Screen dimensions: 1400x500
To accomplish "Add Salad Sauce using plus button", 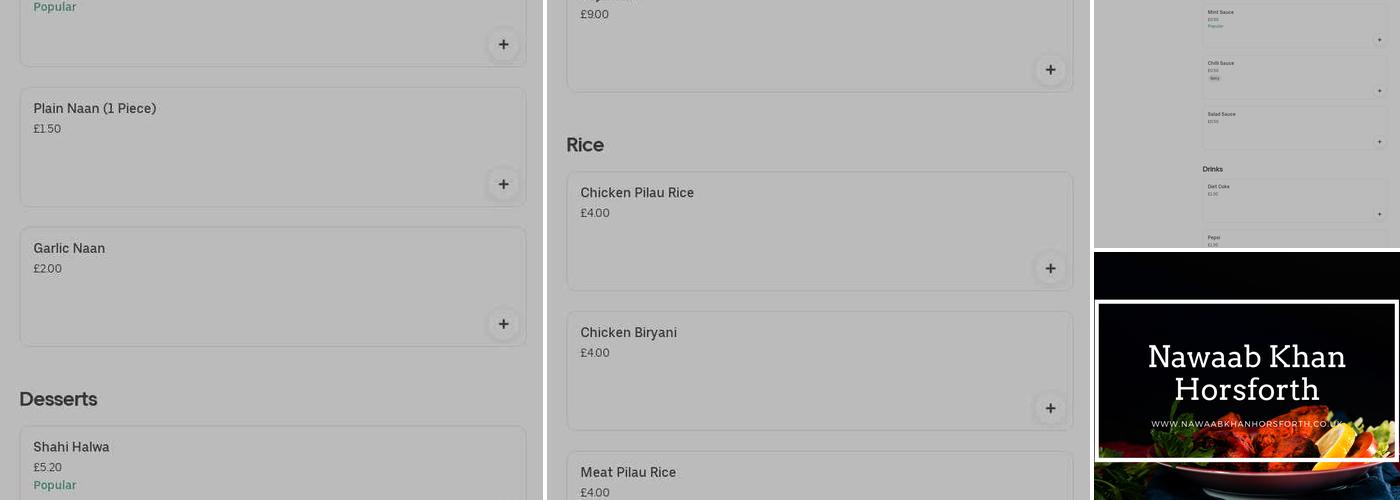I will coord(1379,142).
